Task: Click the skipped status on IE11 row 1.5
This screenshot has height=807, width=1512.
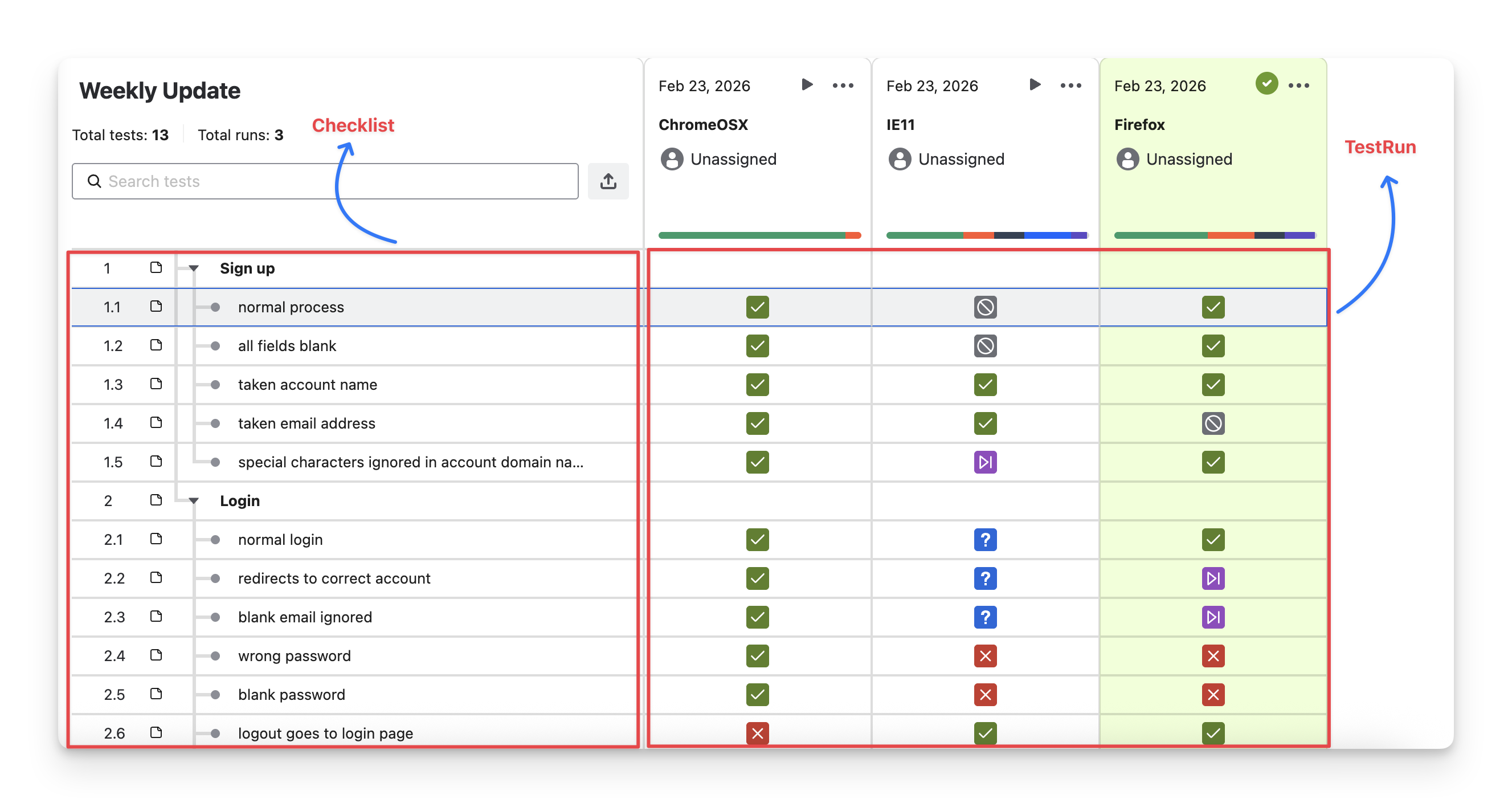Action: click(985, 462)
